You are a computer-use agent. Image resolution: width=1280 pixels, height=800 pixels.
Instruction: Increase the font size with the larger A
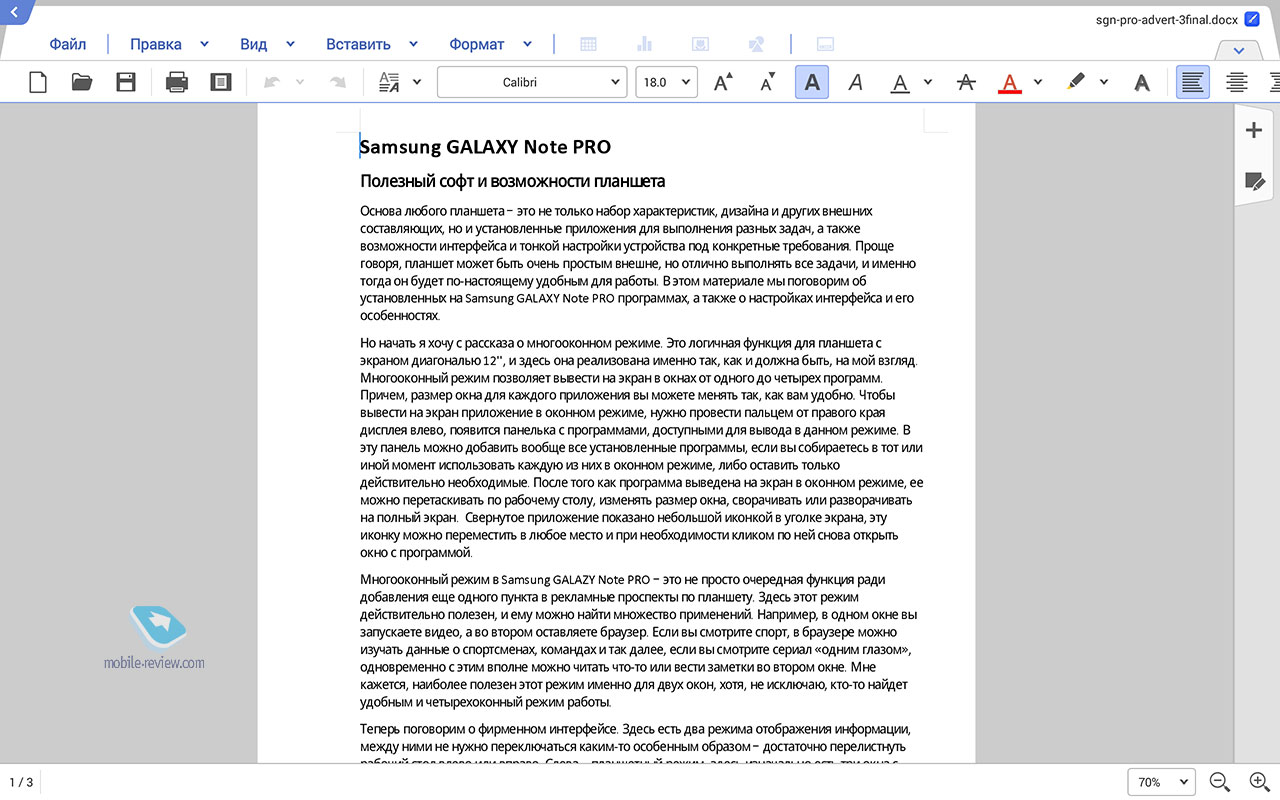(723, 82)
